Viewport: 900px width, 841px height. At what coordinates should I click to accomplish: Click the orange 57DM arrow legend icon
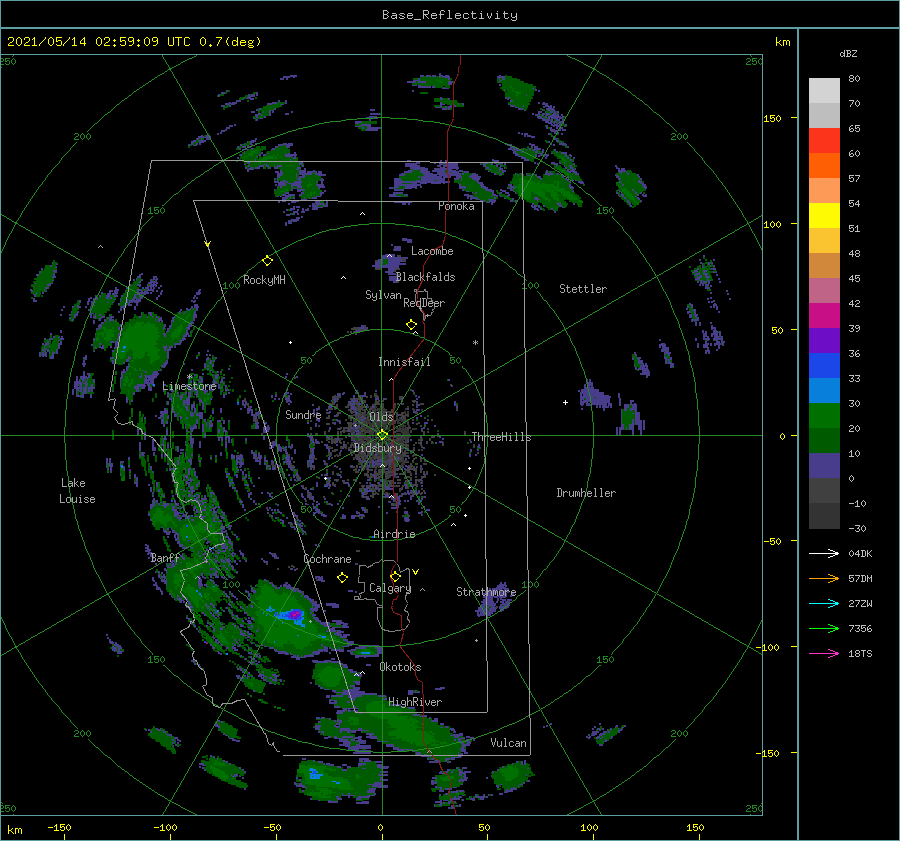(824, 579)
